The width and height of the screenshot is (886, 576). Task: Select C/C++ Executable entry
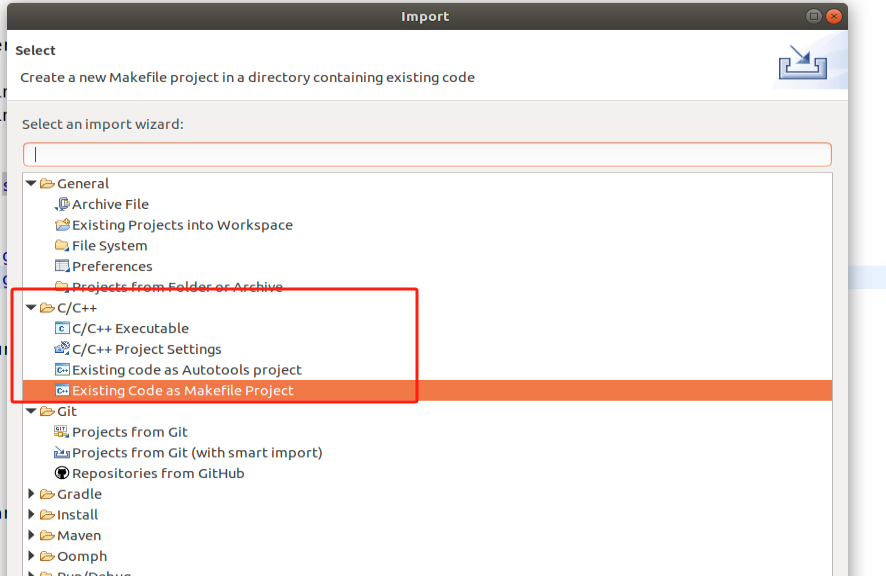[131, 328]
